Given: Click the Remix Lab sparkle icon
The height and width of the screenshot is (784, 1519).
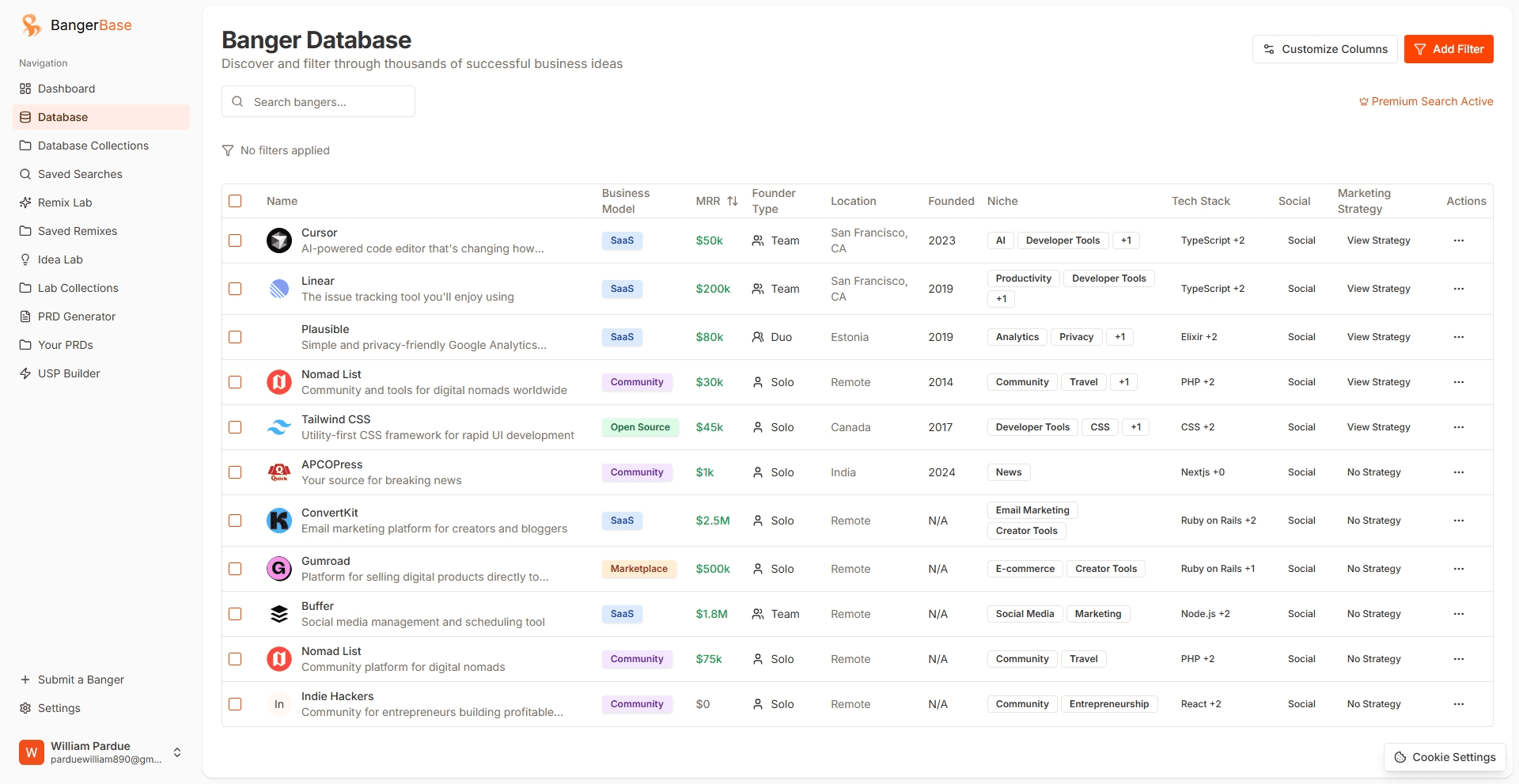Looking at the screenshot, I should [25, 203].
